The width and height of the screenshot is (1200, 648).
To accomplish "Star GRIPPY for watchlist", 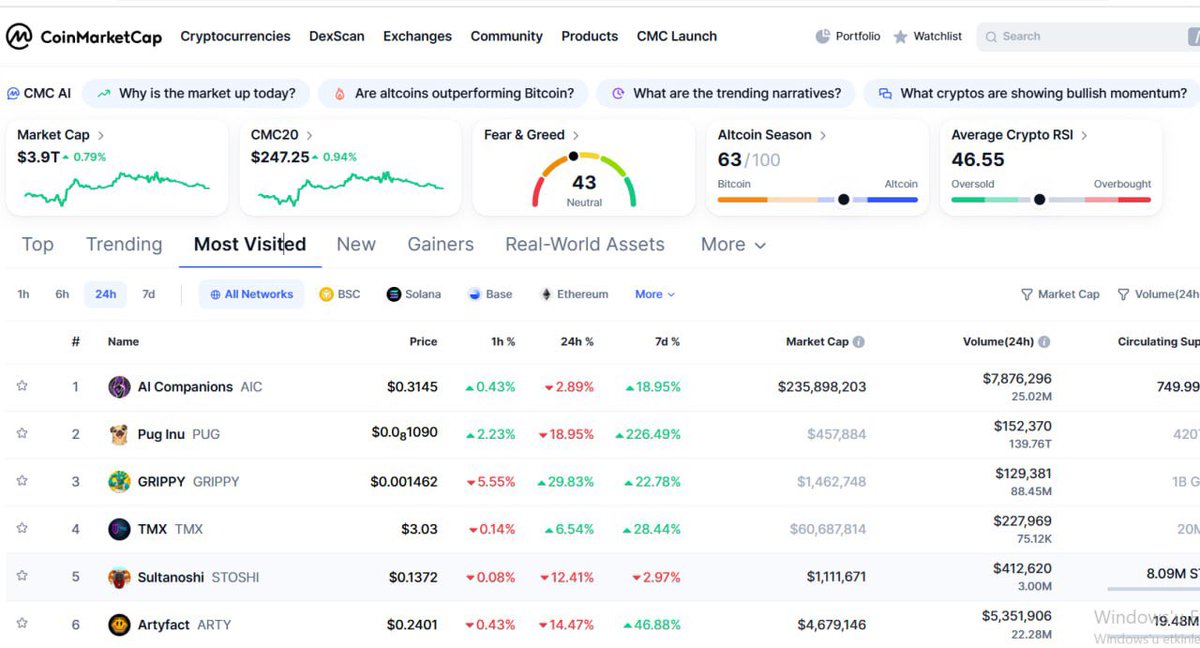I will click(x=22, y=481).
